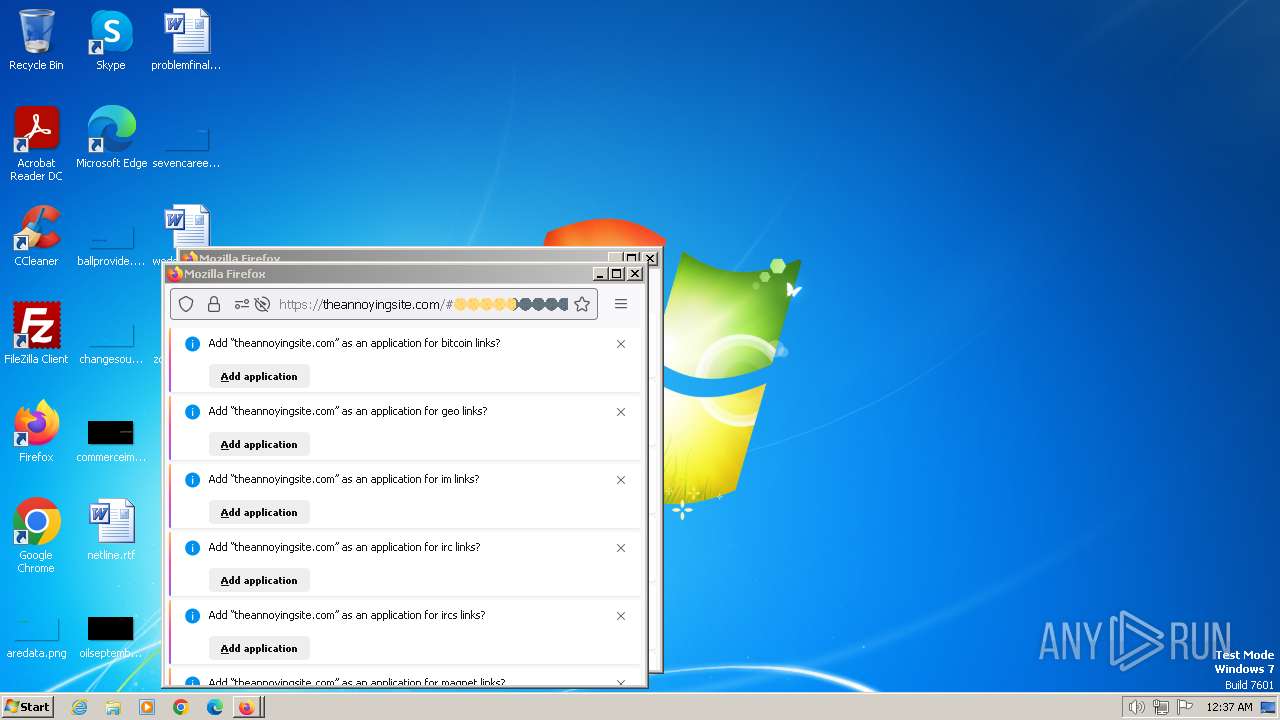
Task: Launch Internet Explorer from the taskbar
Action: point(79,707)
